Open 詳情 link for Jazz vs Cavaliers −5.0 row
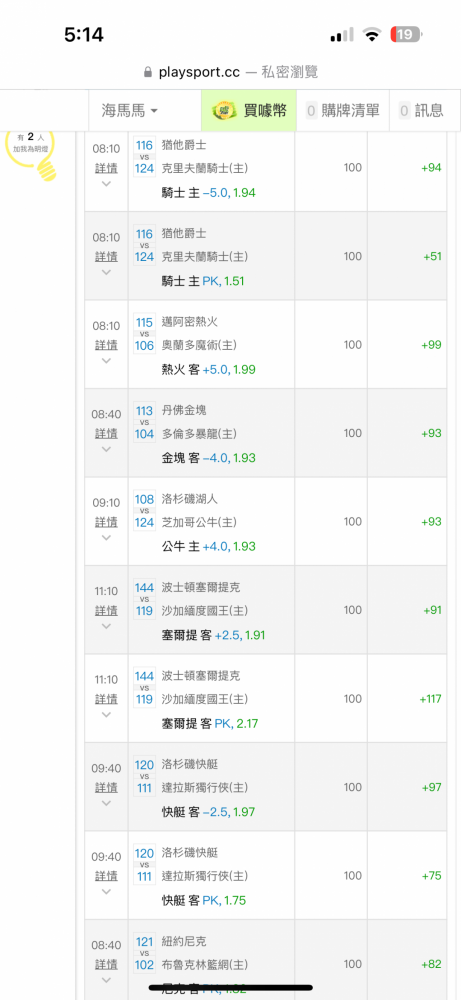 click(106, 168)
